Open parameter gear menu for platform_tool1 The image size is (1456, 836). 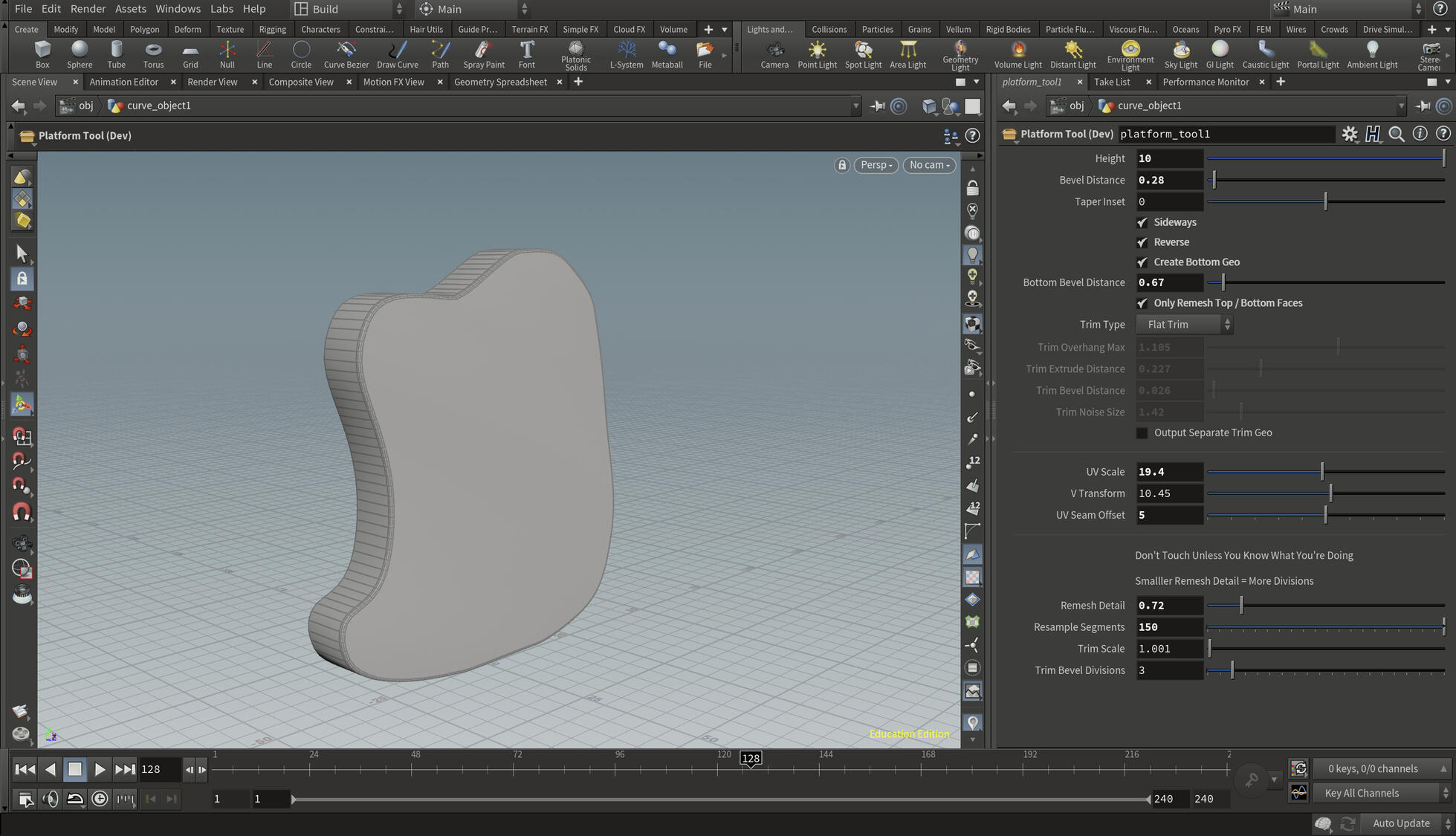(1350, 134)
